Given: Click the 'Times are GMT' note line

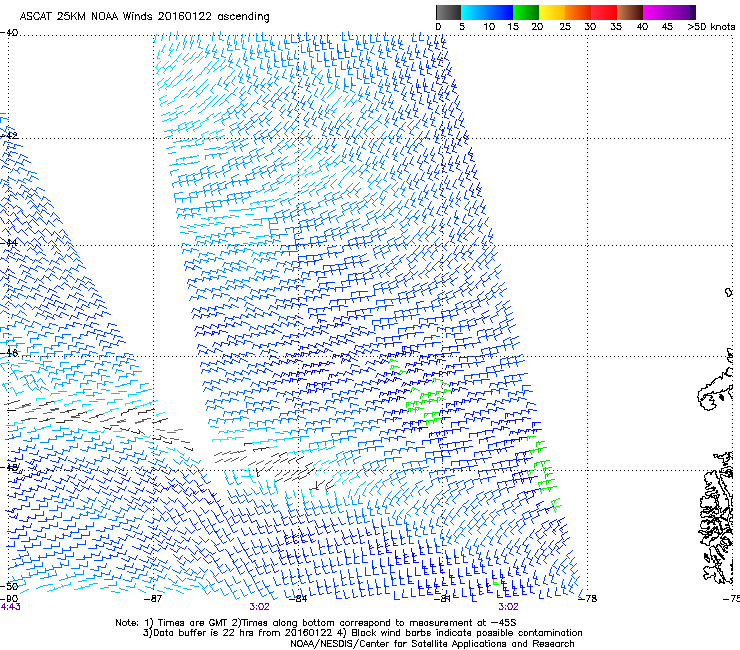Looking at the screenshot, I should 316,623.
